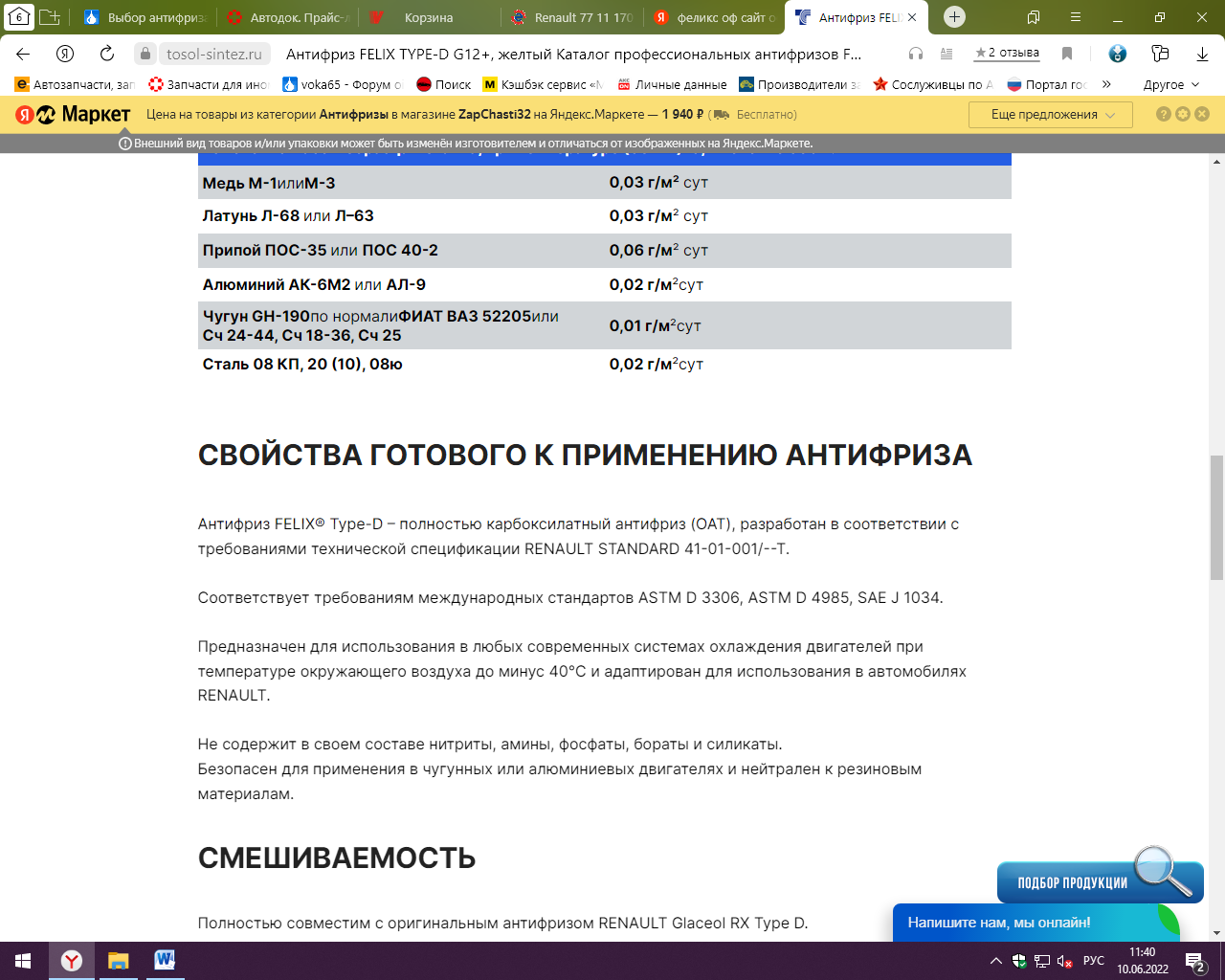Open the Windows Start menu
This screenshot has height=980, width=1225.
coord(23,961)
